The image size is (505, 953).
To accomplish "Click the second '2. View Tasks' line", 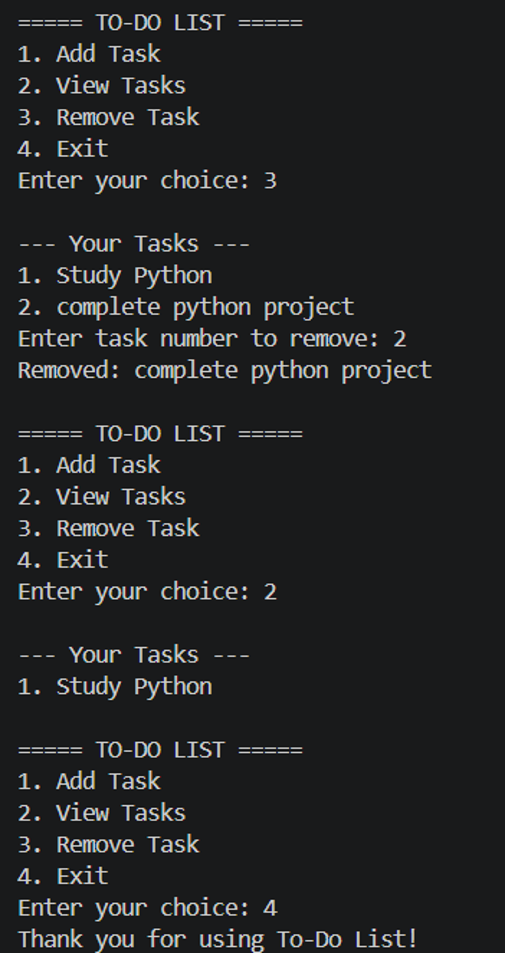I will [102, 497].
